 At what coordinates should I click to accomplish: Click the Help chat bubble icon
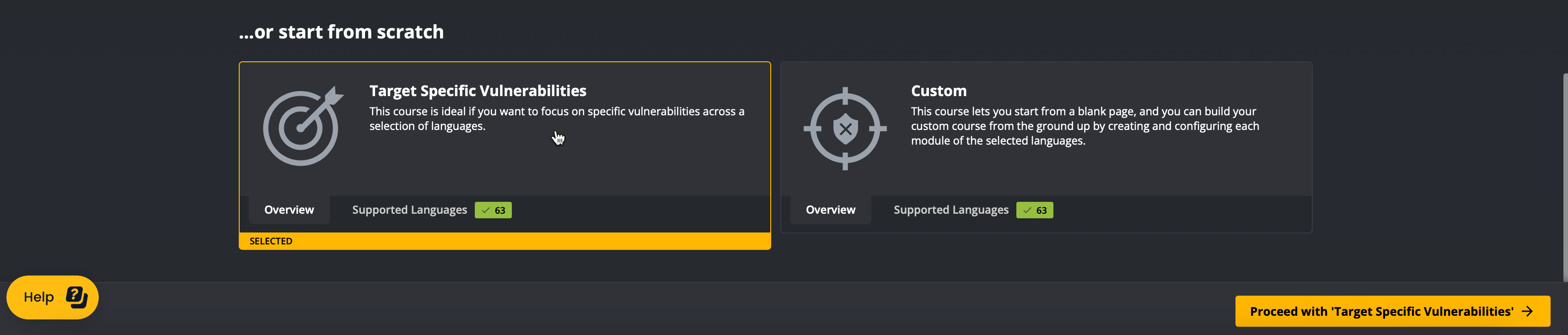[x=77, y=297]
